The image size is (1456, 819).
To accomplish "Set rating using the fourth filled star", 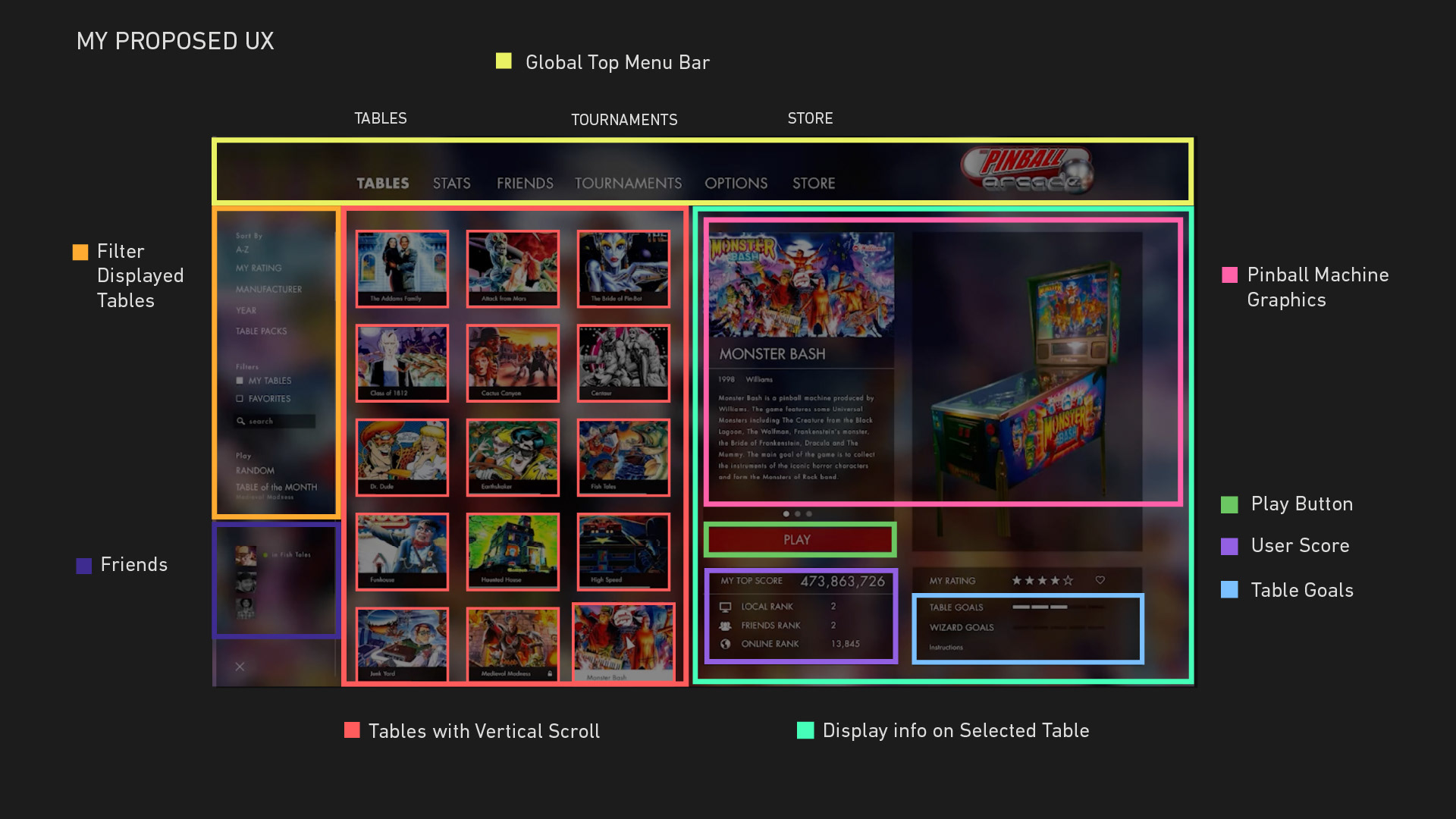I will point(1055,581).
